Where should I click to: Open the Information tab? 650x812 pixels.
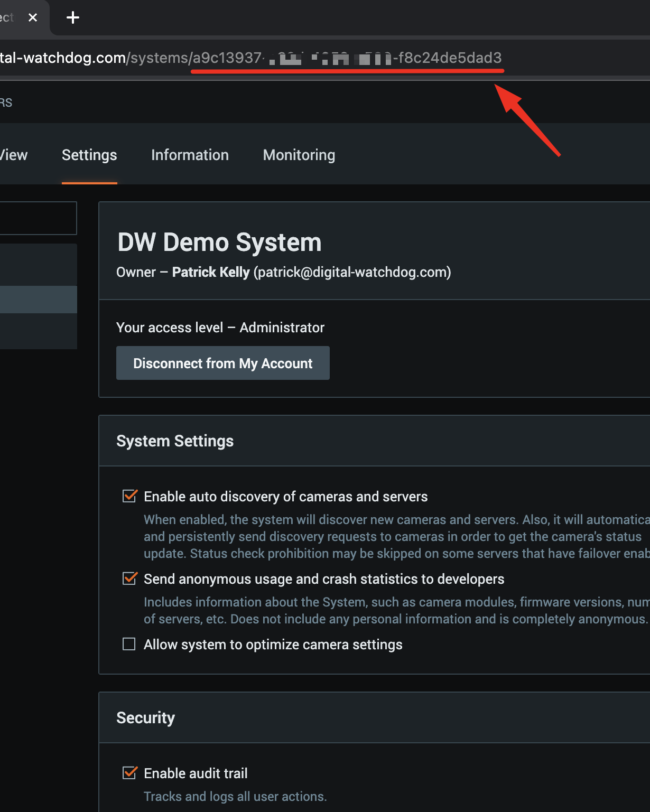[190, 155]
